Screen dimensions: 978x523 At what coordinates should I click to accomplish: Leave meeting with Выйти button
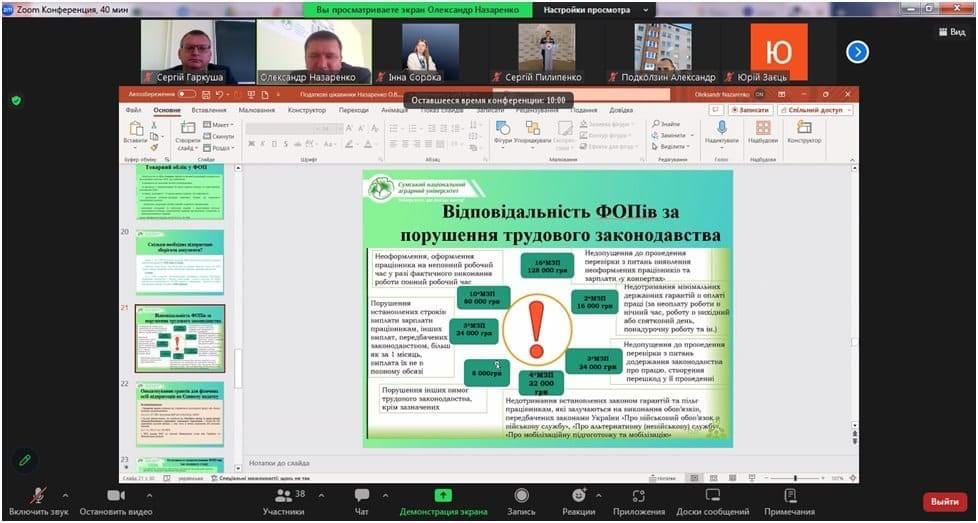coord(944,501)
